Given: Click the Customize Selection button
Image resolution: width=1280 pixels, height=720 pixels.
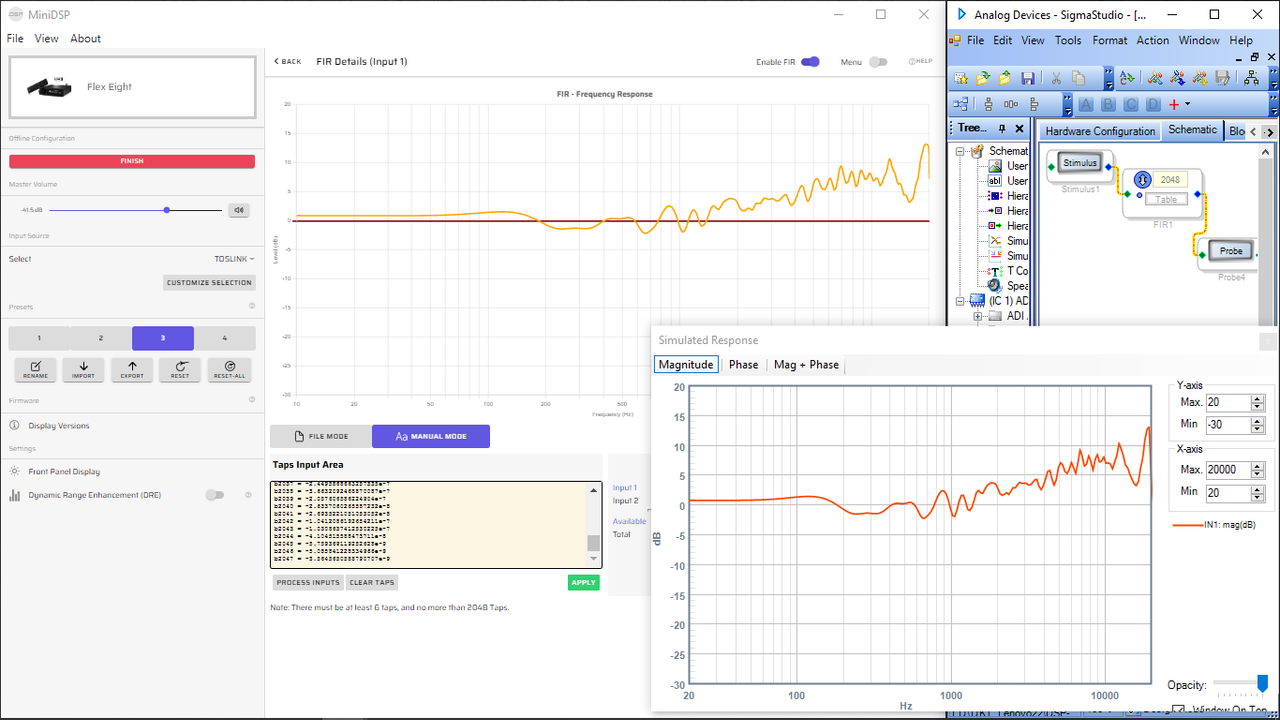Looking at the screenshot, I should pos(209,283).
